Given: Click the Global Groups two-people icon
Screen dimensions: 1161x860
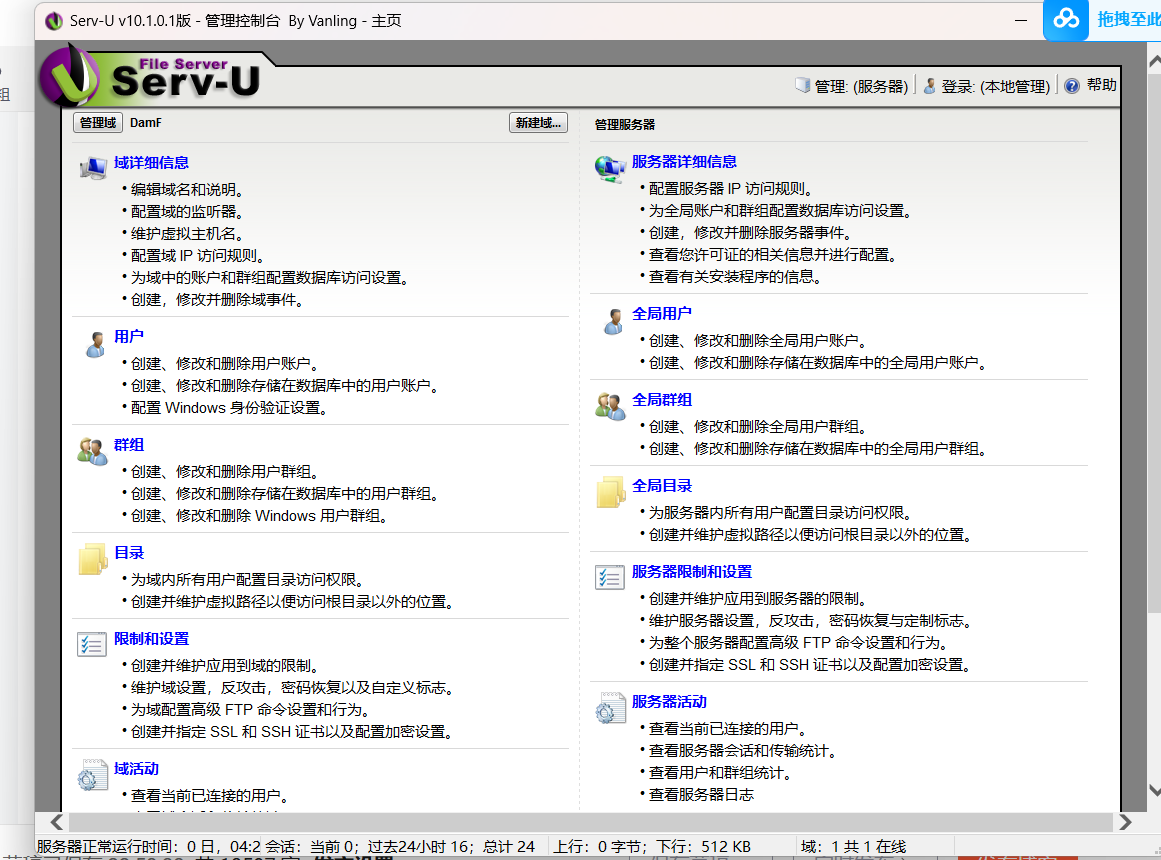Looking at the screenshot, I should point(610,407).
